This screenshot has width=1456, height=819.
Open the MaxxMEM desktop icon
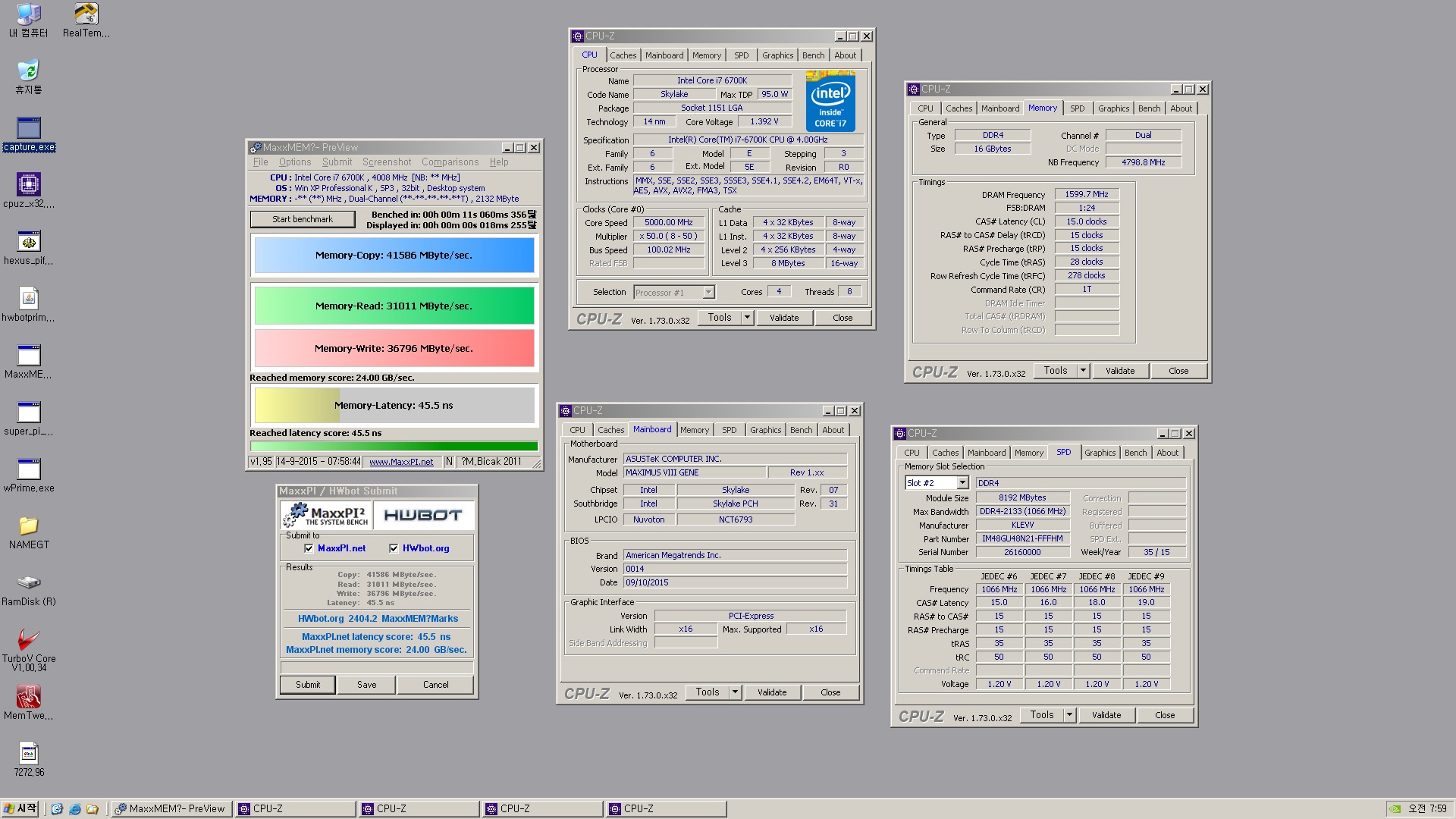pyautogui.click(x=29, y=362)
